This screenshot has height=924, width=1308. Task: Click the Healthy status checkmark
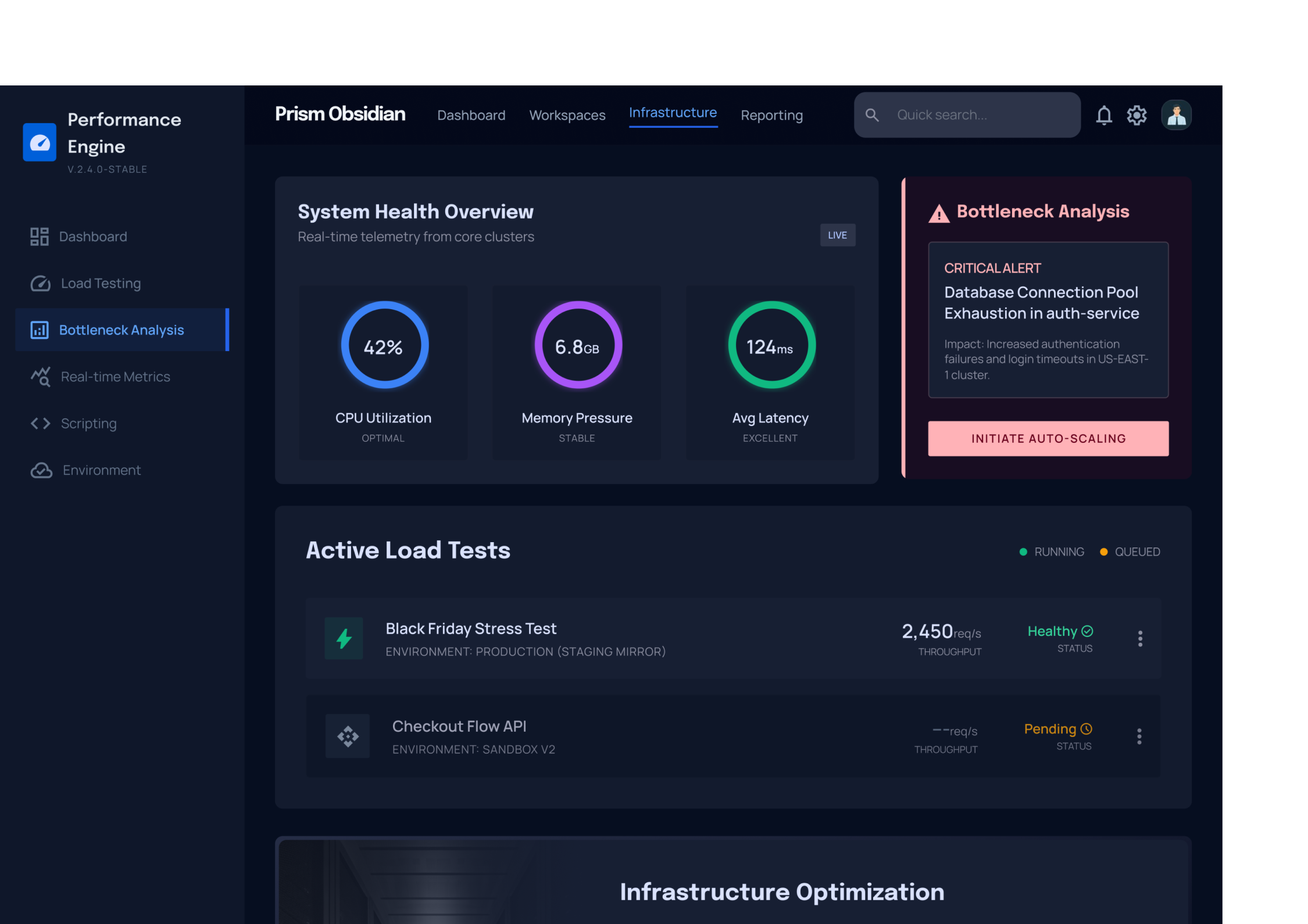point(1088,631)
